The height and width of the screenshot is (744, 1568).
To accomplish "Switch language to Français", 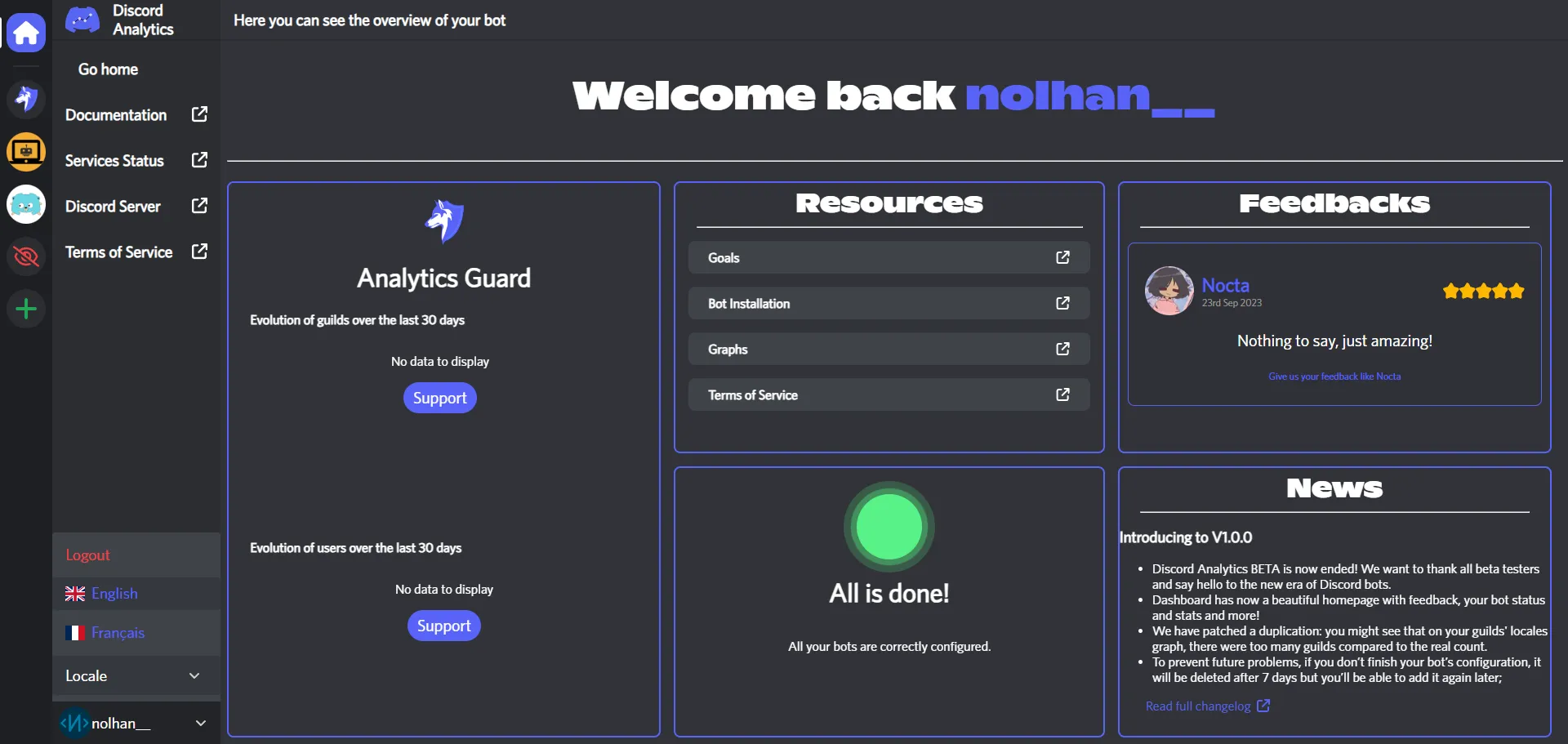I will 118,633.
